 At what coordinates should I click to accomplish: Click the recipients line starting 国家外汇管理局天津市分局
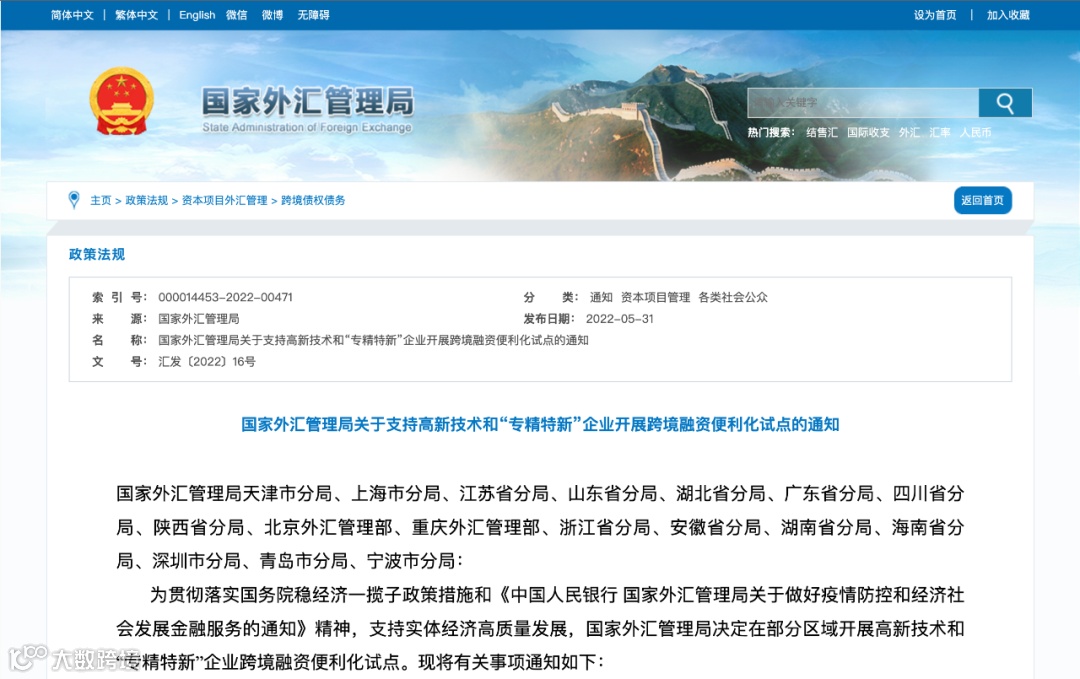point(540,527)
